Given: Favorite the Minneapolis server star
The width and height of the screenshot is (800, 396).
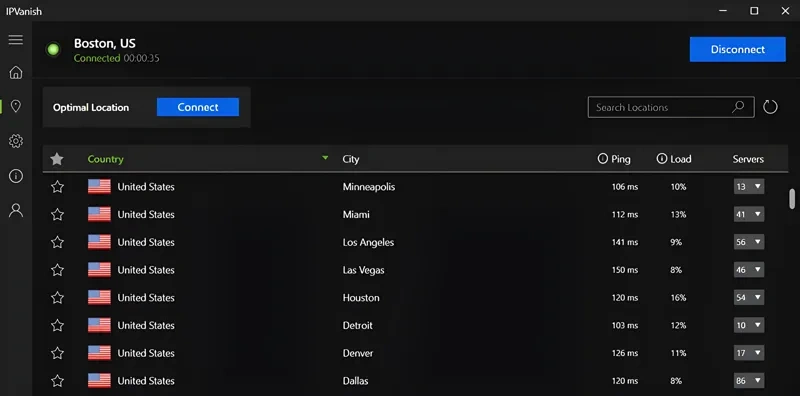Looking at the screenshot, I should 57,187.
